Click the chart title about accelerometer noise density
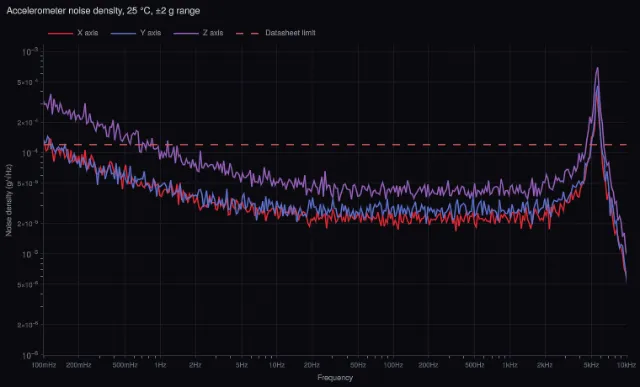Screen dimensions: 640x387 coord(103,11)
